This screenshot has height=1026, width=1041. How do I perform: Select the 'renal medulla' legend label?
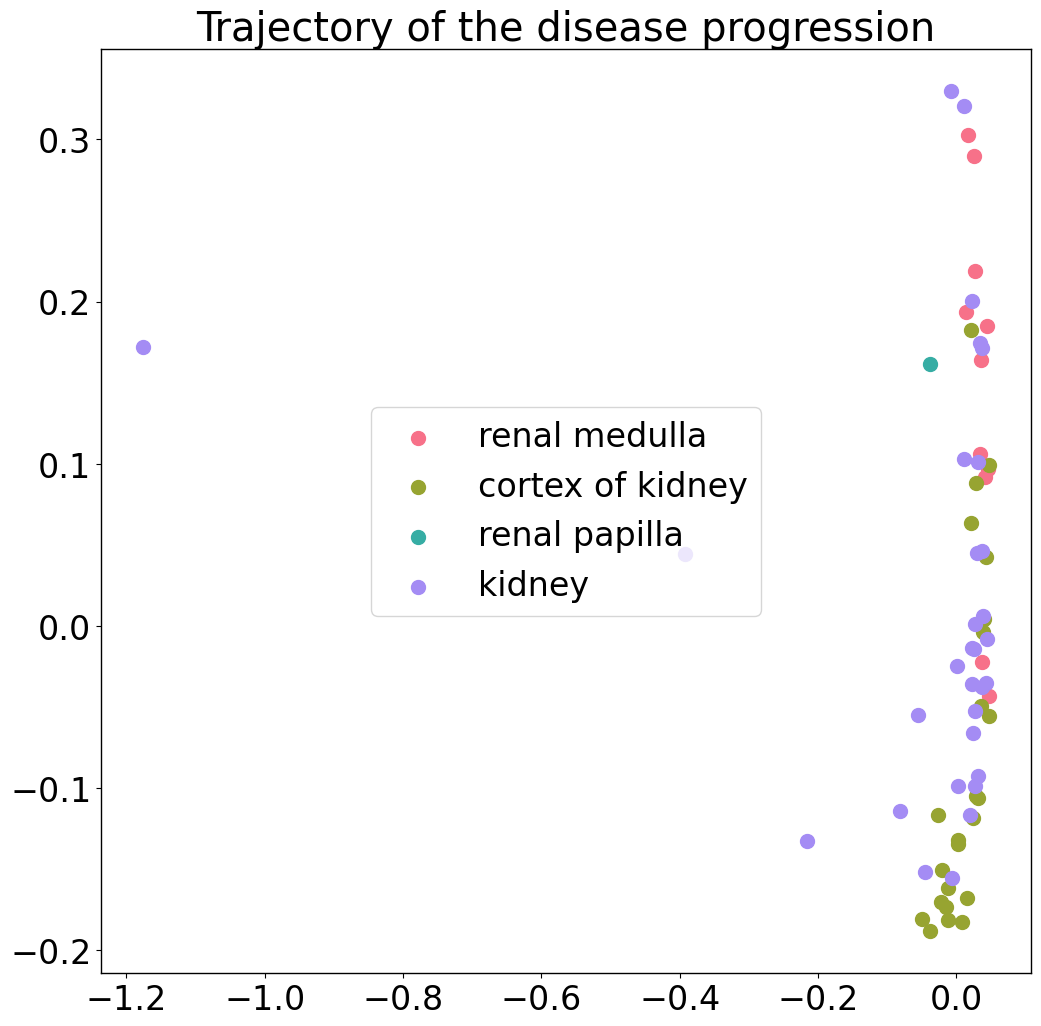tap(592, 436)
